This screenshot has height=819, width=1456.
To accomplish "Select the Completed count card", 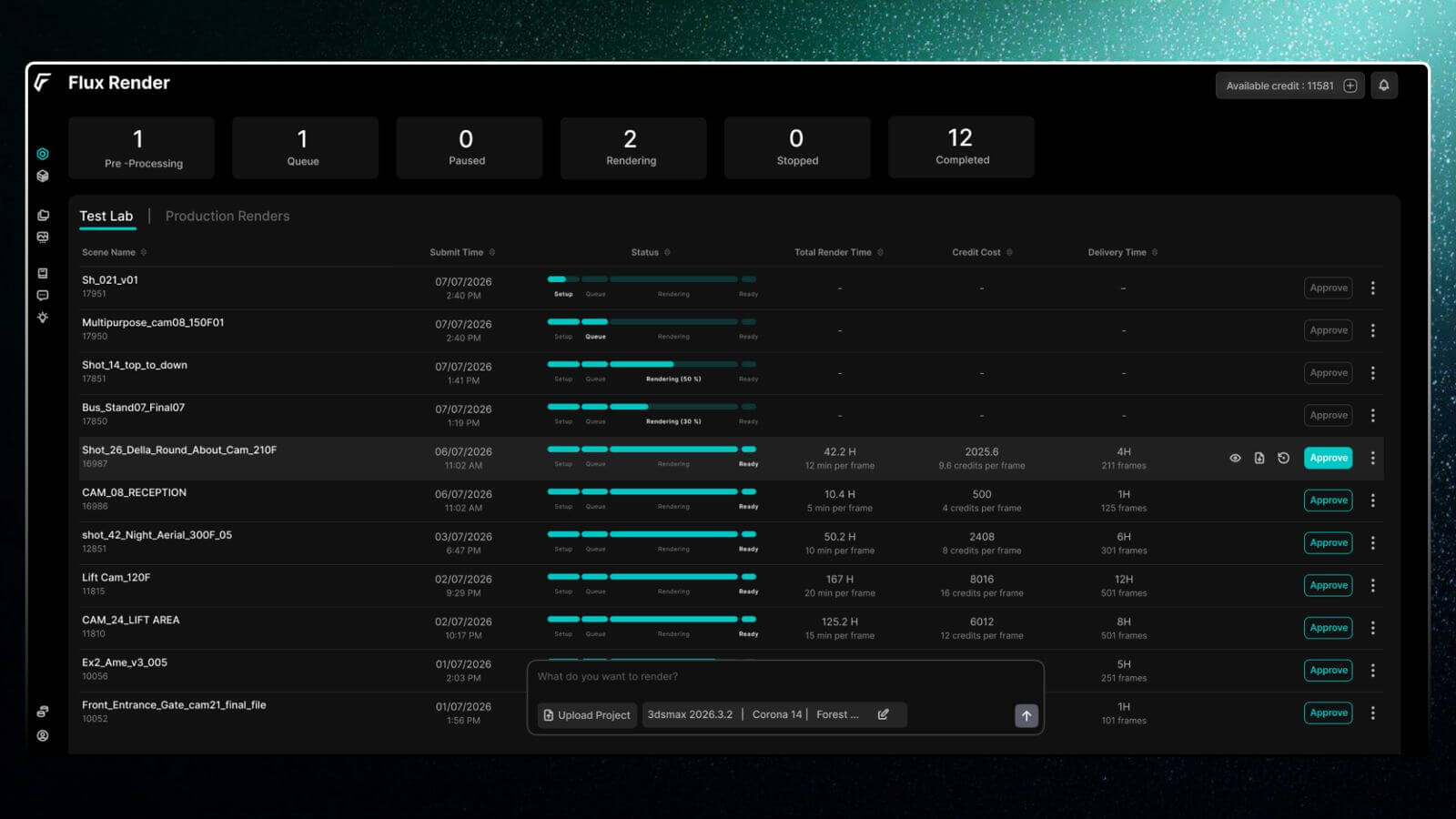I will [x=961, y=147].
